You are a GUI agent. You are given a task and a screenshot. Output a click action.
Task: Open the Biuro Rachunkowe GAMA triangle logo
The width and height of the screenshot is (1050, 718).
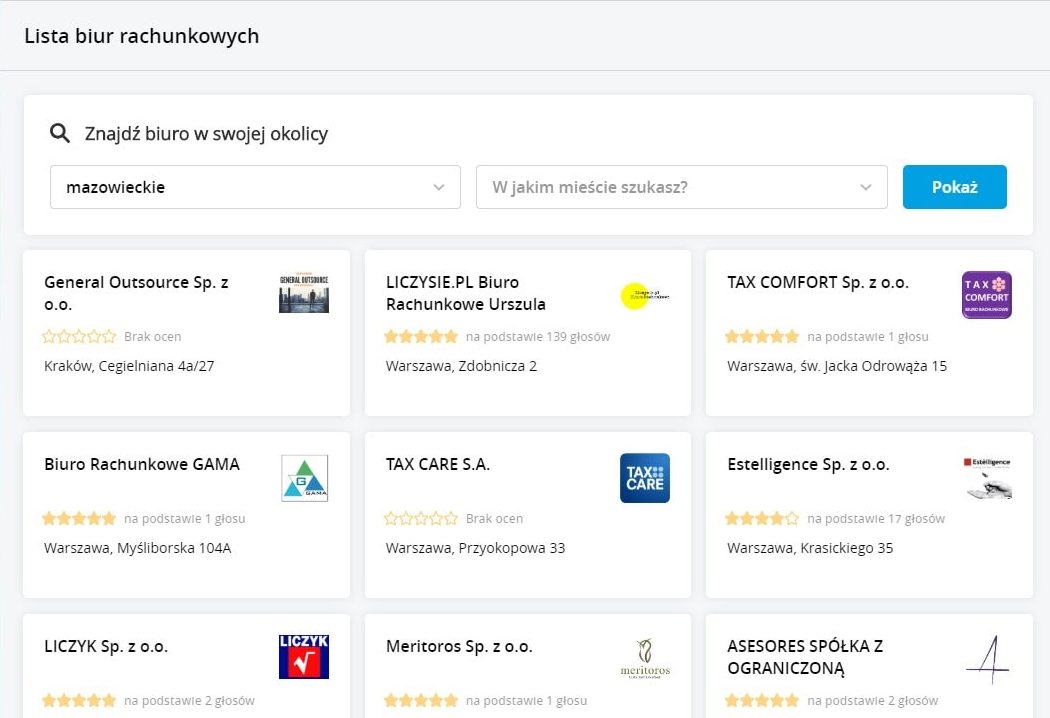305,478
